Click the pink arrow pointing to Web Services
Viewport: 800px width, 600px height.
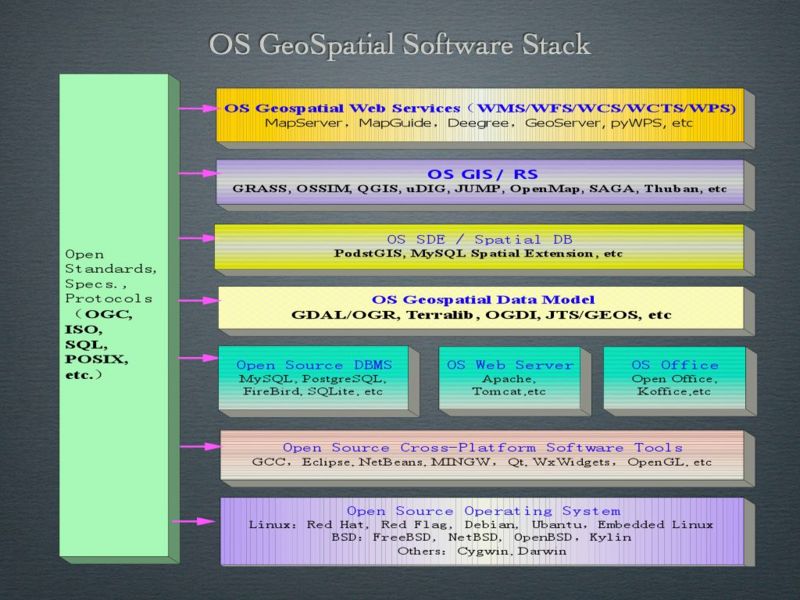(x=197, y=107)
